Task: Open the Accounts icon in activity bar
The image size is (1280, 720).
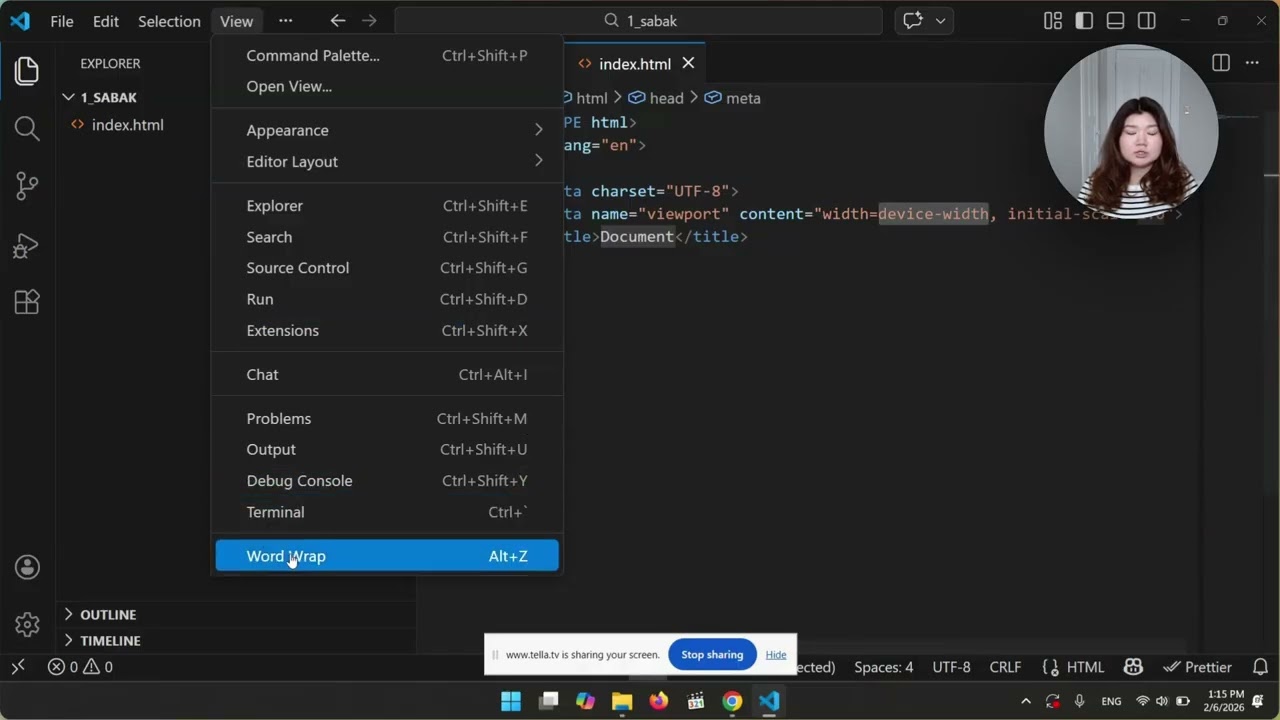Action: click(27, 567)
